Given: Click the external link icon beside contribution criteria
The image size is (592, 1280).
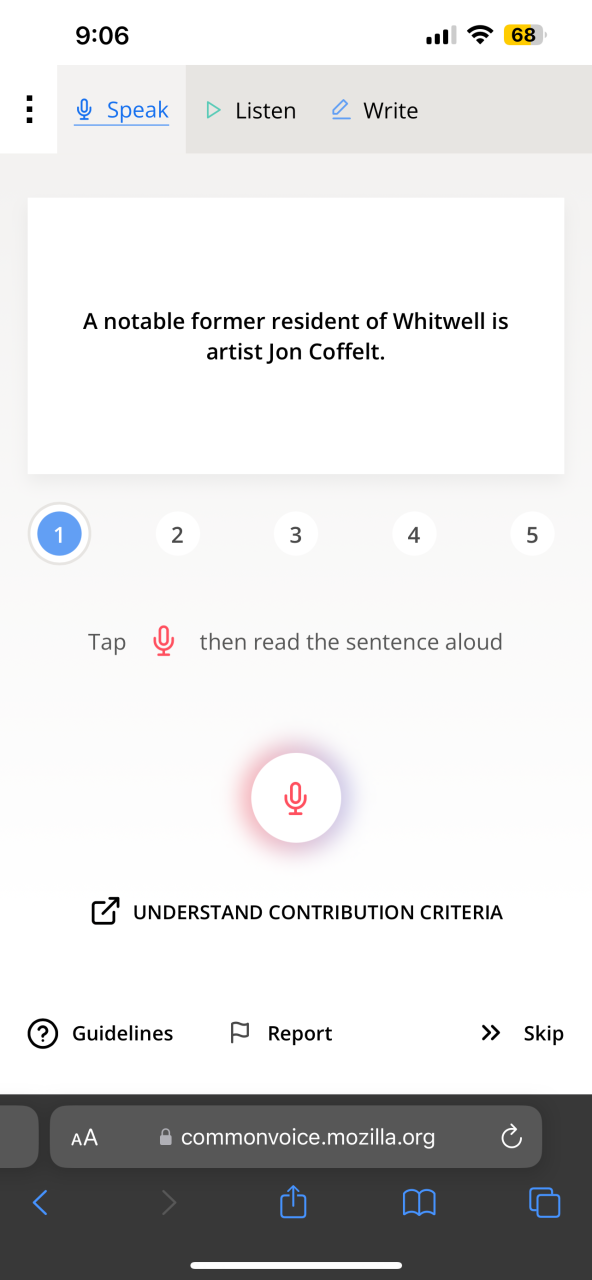Looking at the screenshot, I should (106, 911).
